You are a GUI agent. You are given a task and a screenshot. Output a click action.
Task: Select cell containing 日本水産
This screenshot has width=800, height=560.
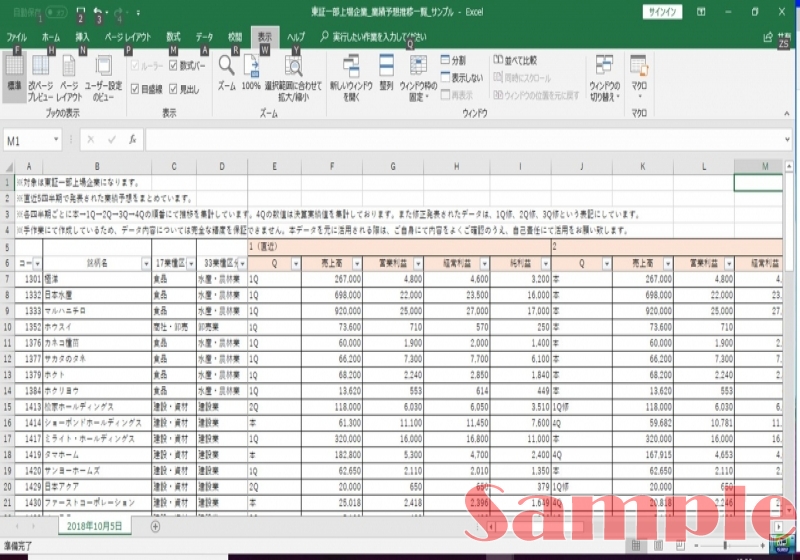tap(97, 295)
